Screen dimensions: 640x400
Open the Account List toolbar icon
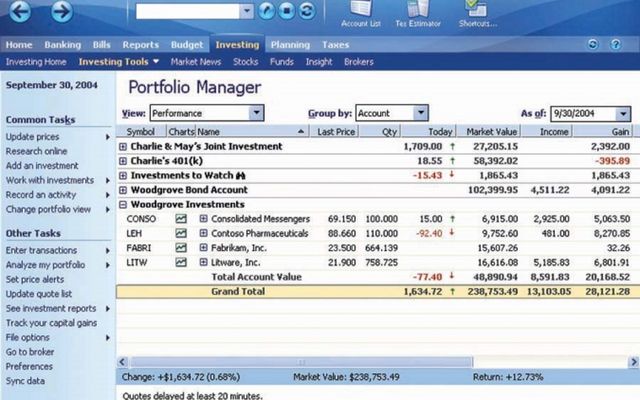[x=361, y=14]
